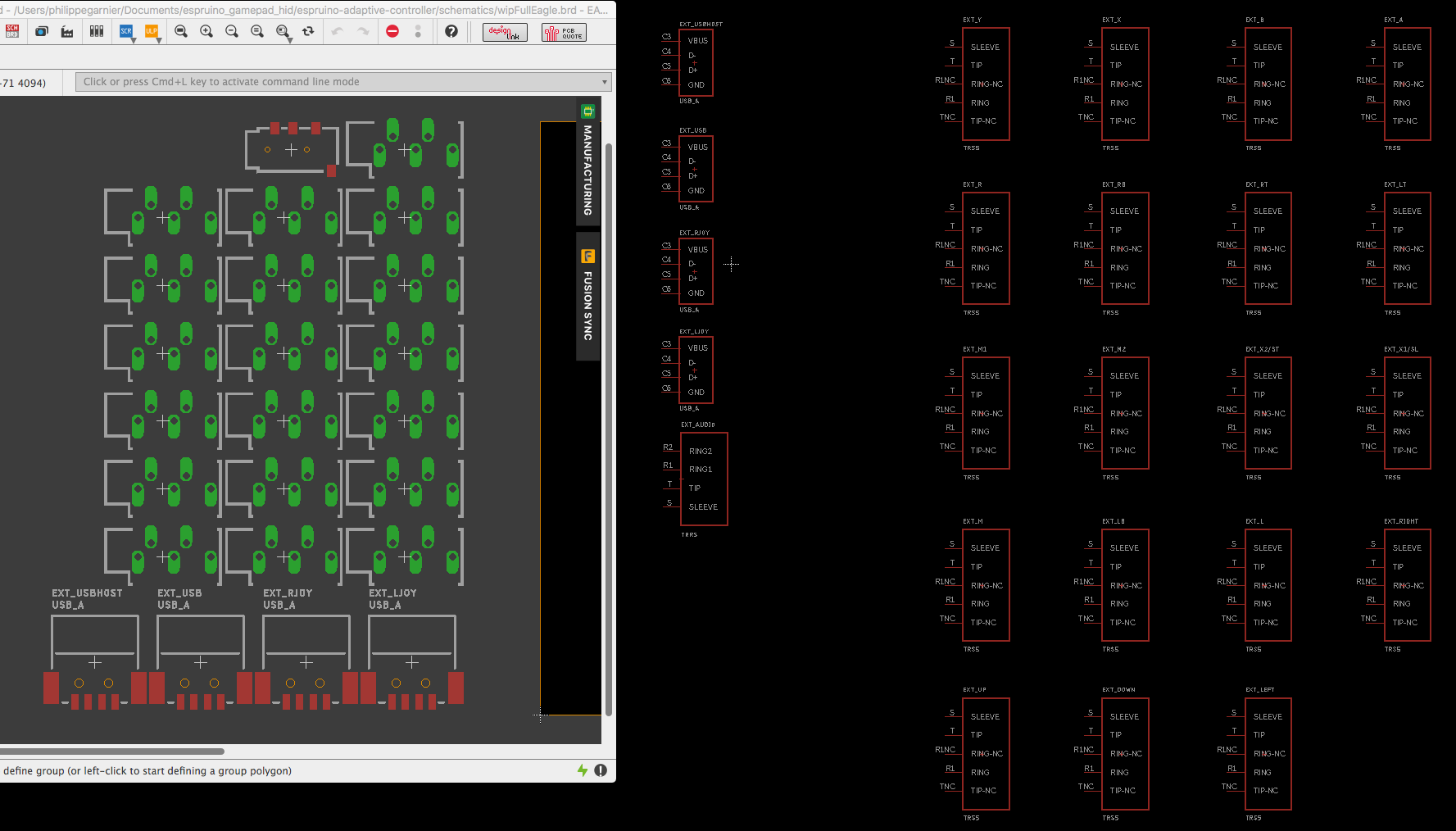Activate the zoom selection tool
This screenshot has width=1456, height=831.
point(283,32)
